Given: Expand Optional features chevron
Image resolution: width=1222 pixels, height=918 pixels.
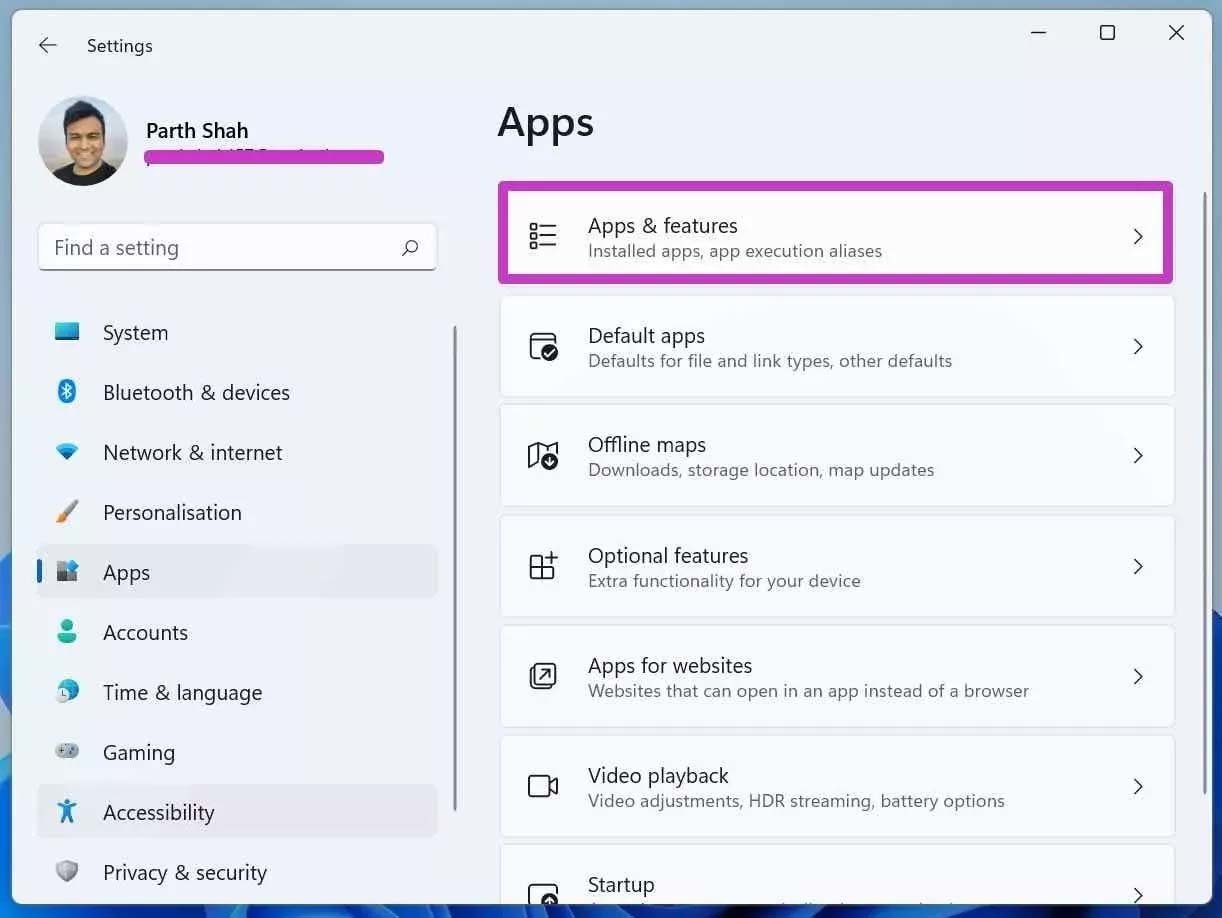Looking at the screenshot, I should tap(1138, 566).
